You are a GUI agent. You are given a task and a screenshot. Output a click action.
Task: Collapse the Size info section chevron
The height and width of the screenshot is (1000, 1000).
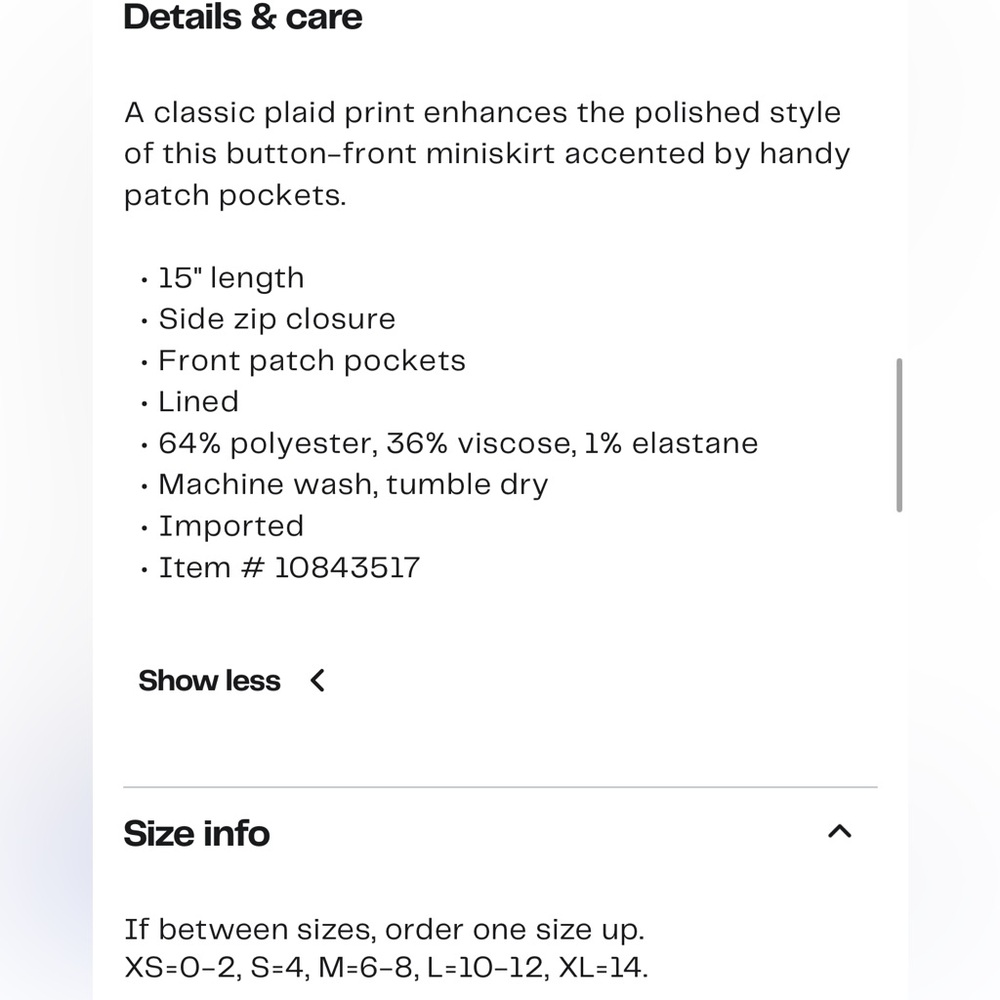point(840,832)
